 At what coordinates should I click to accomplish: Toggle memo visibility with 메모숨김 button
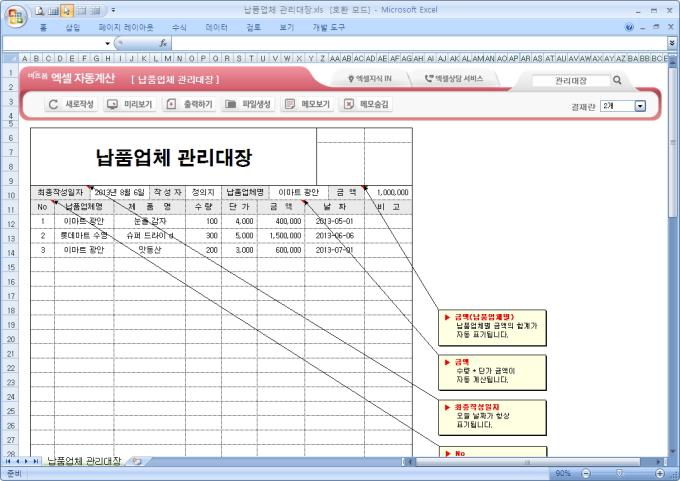[366, 104]
